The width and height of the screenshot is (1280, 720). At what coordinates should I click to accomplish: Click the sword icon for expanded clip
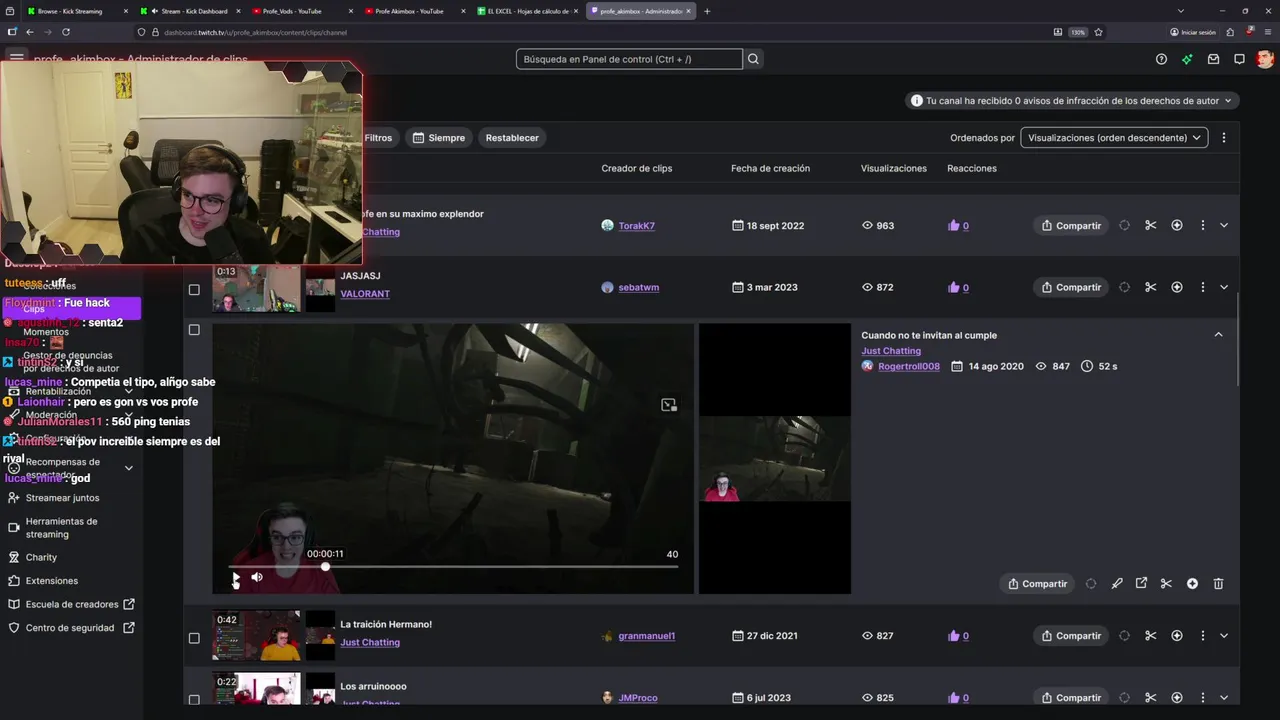[1117, 584]
